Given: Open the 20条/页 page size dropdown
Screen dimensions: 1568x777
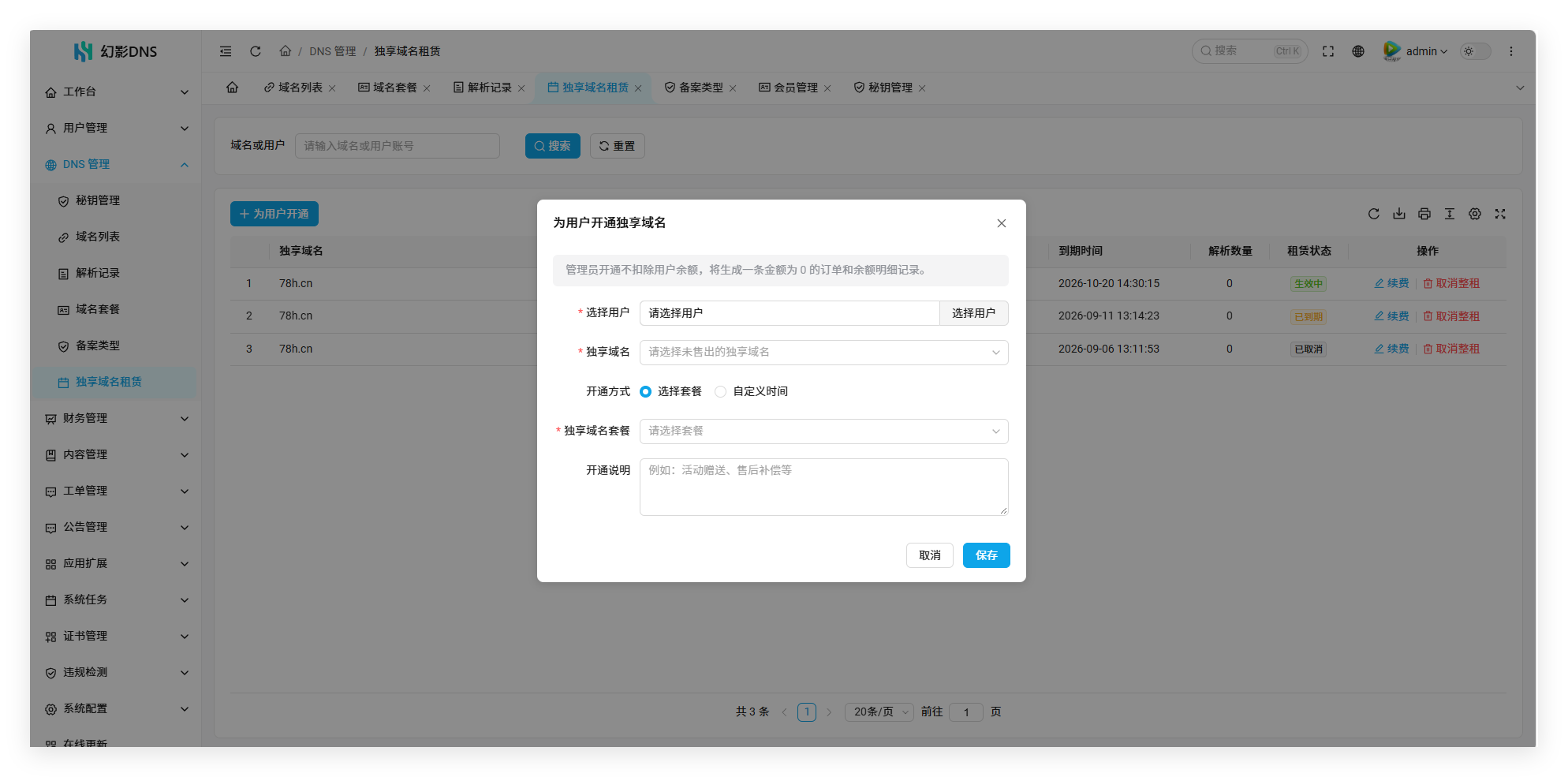Looking at the screenshot, I should (879, 712).
